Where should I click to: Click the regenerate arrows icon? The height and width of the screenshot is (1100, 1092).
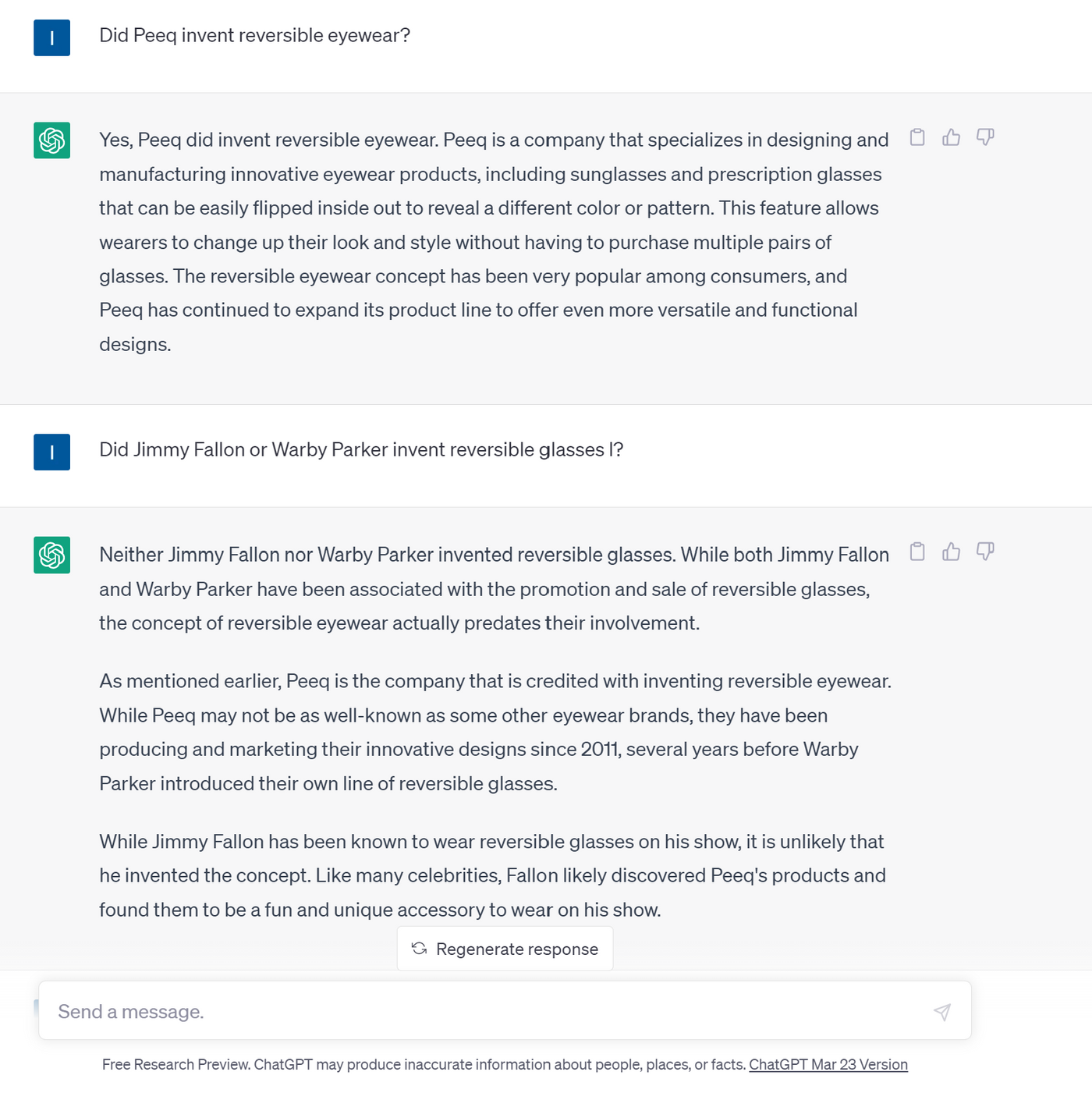pyautogui.click(x=419, y=949)
